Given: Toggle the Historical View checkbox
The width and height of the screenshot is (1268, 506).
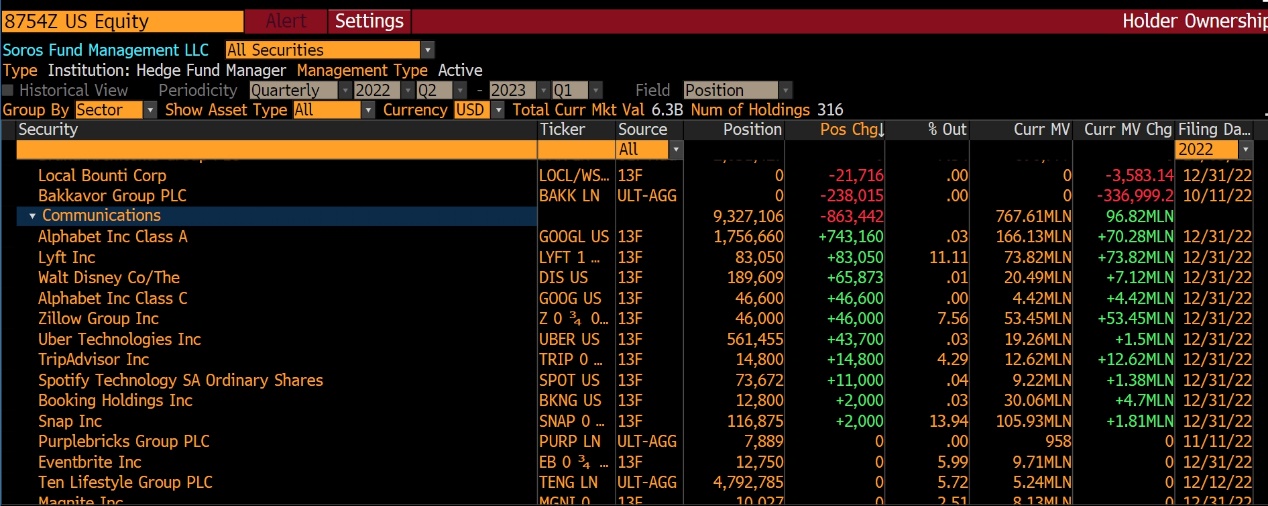Looking at the screenshot, I should pyautogui.click(x=9, y=90).
